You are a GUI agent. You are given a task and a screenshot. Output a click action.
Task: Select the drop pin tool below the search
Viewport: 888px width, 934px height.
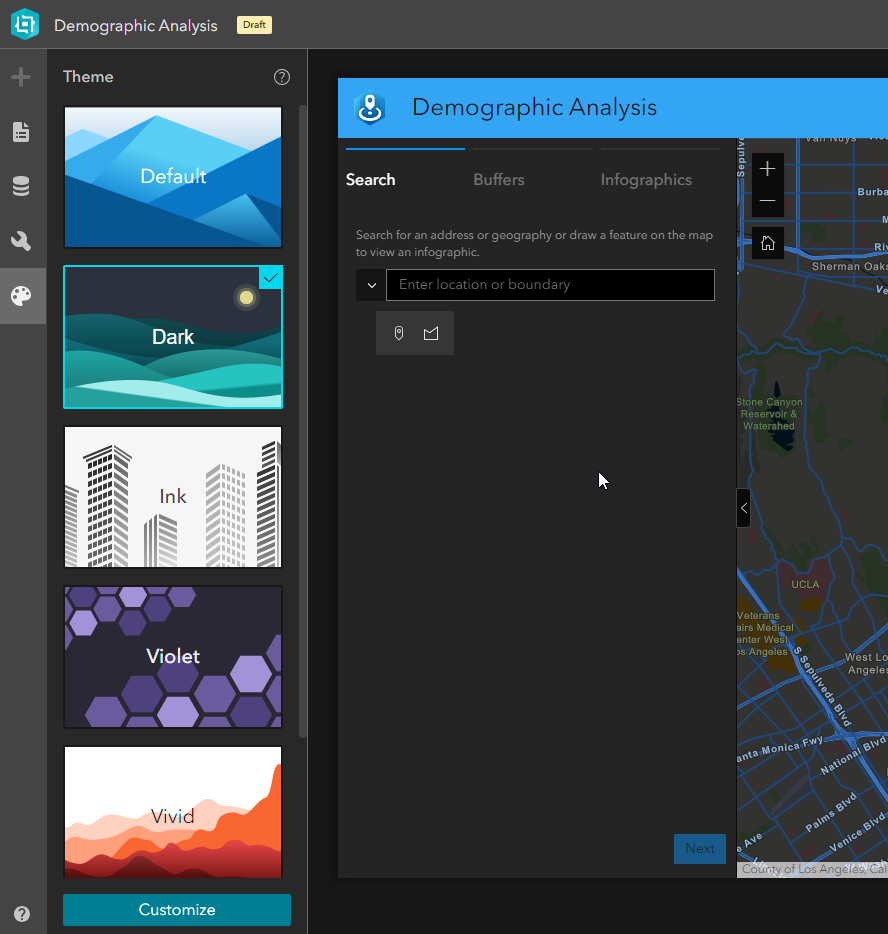click(399, 332)
